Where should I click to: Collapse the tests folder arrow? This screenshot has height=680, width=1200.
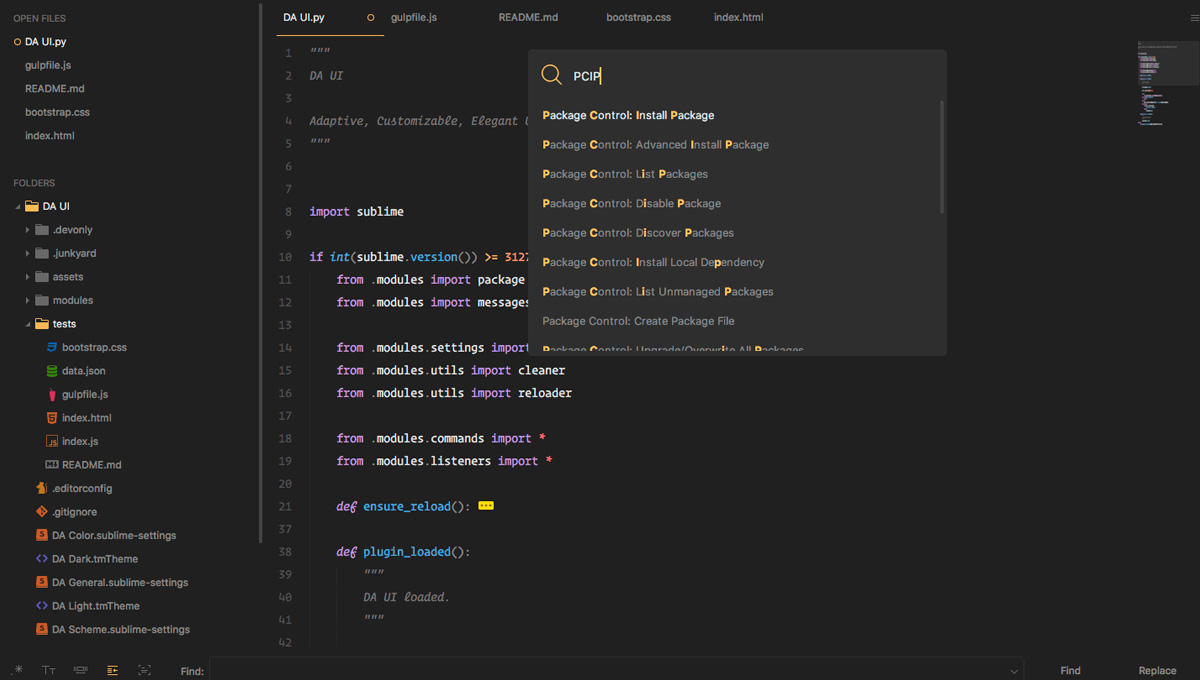28,324
